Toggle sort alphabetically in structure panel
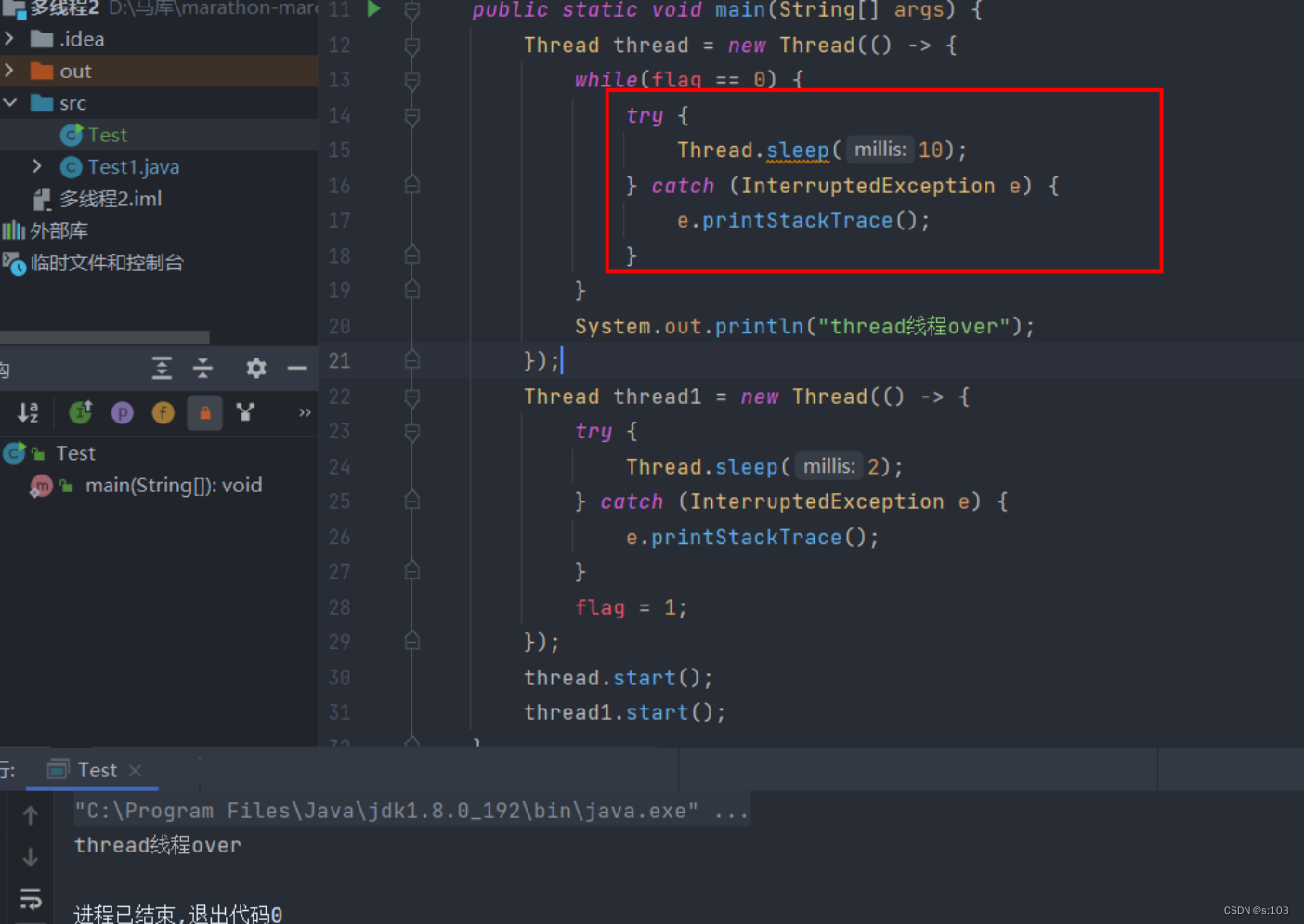The width and height of the screenshot is (1304, 924). pos(28,412)
